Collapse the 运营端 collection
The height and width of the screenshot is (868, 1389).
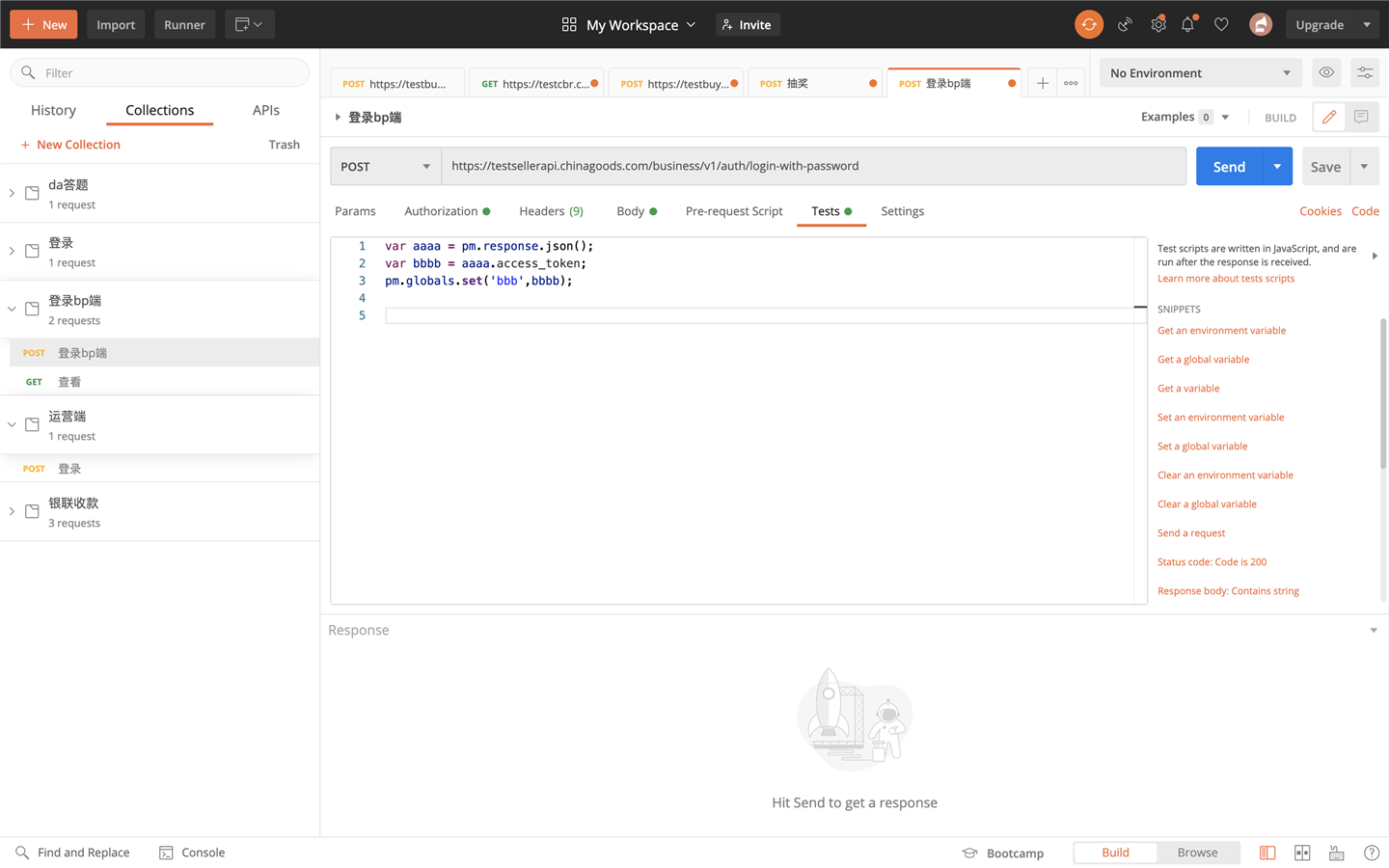point(12,424)
